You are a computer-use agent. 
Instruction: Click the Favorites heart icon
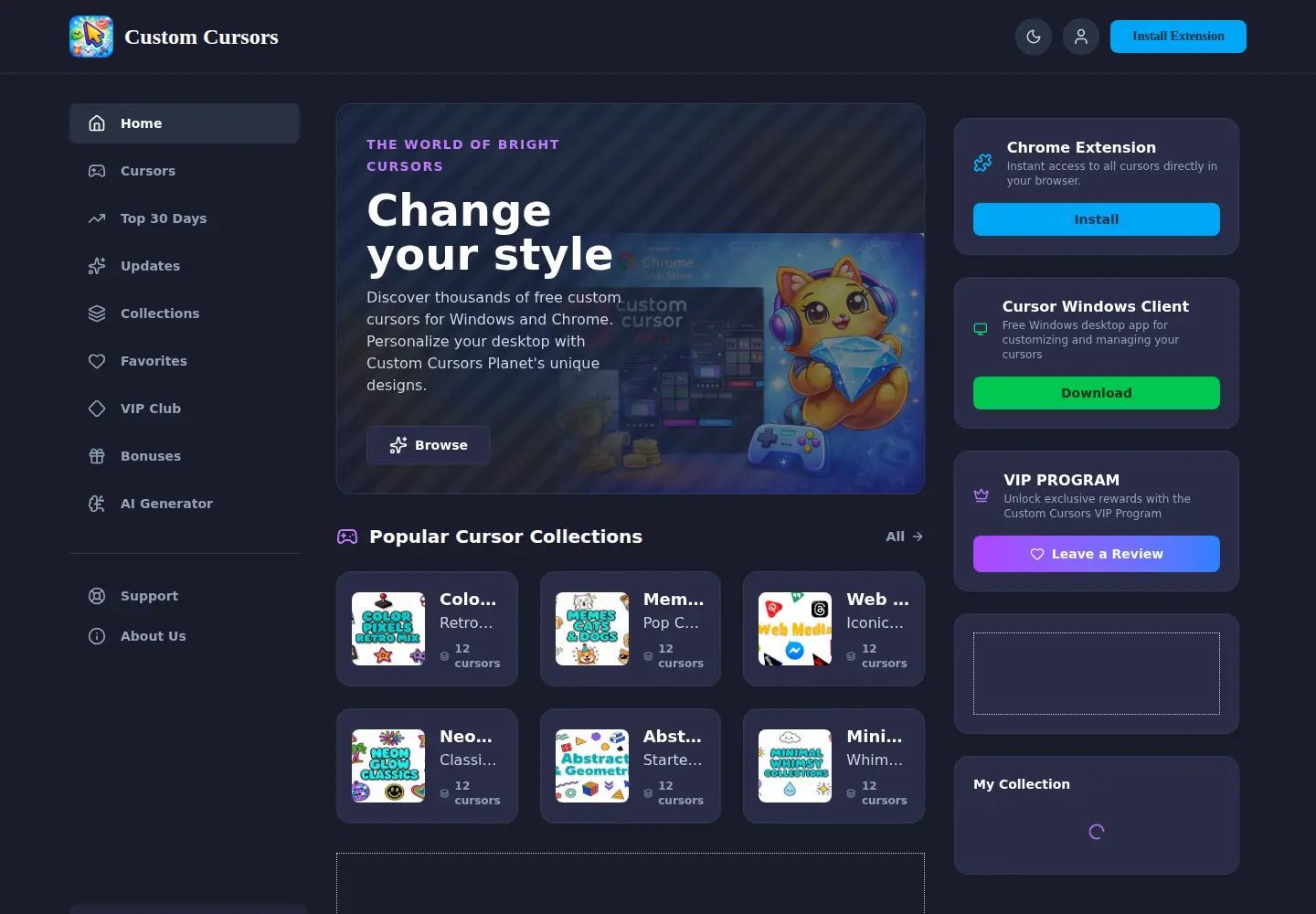pos(97,361)
